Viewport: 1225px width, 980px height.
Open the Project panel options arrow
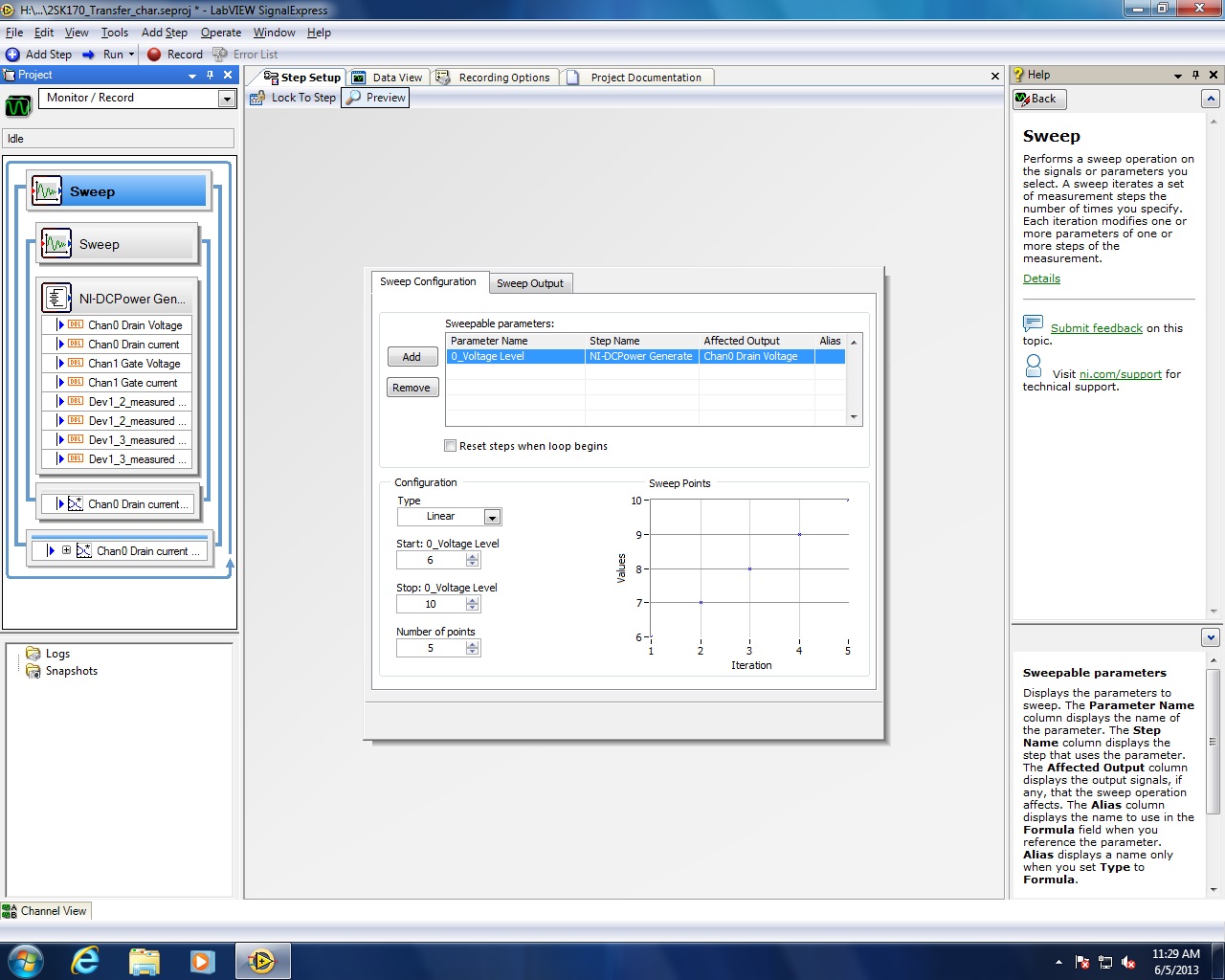[x=192, y=75]
